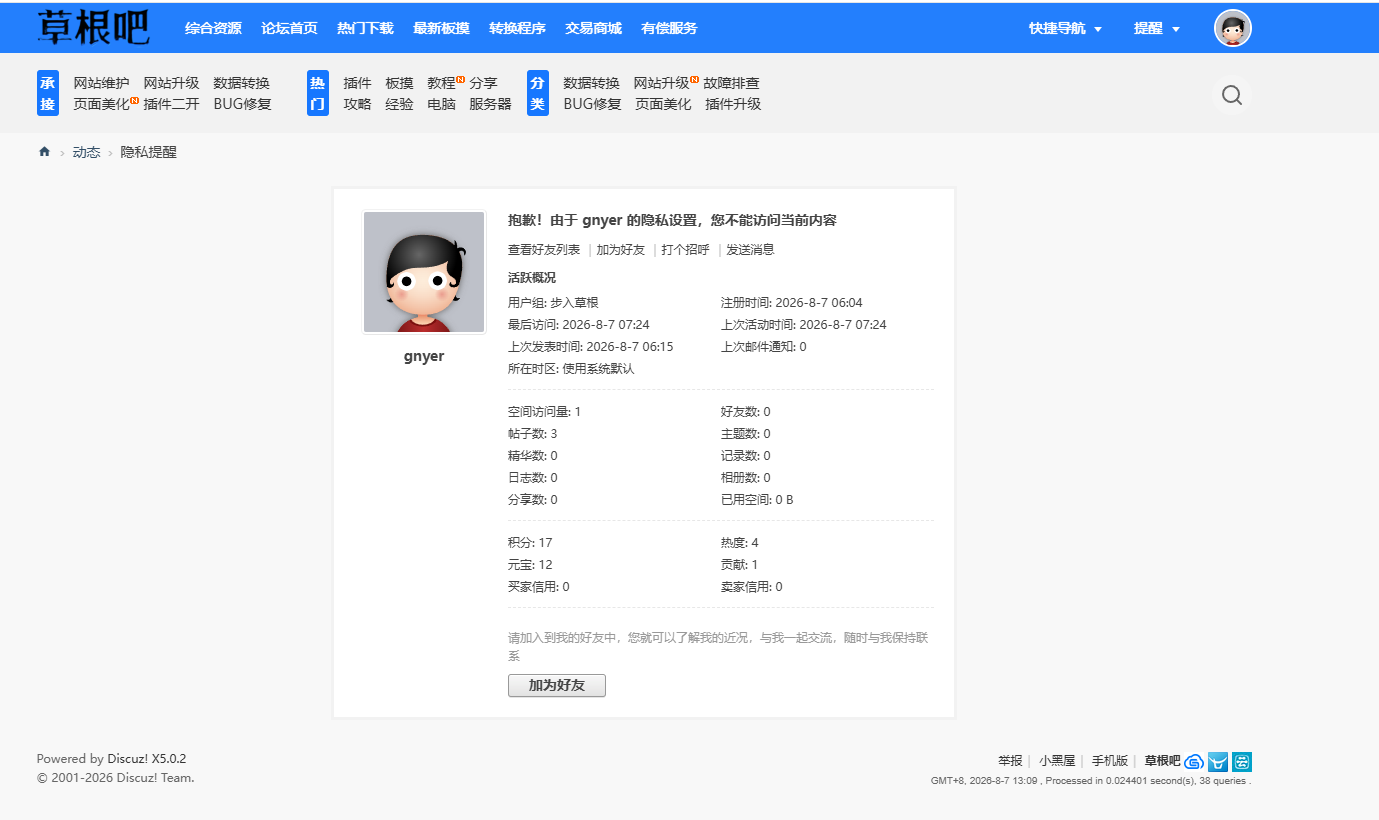
Task: Expand the 快捷导航 dropdown
Action: click(x=1065, y=28)
